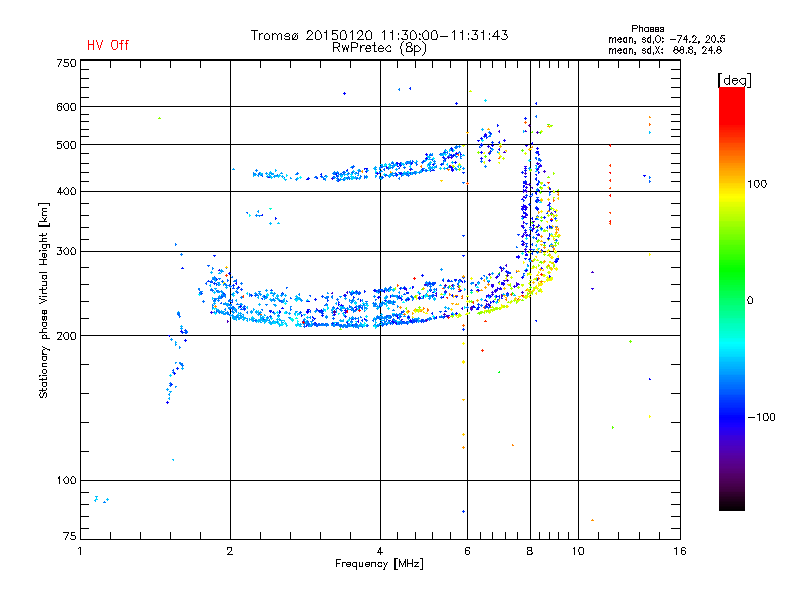Click the x-axis tick label "2"
The height and width of the screenshot is (600, 800).
(x=230, y=551)
